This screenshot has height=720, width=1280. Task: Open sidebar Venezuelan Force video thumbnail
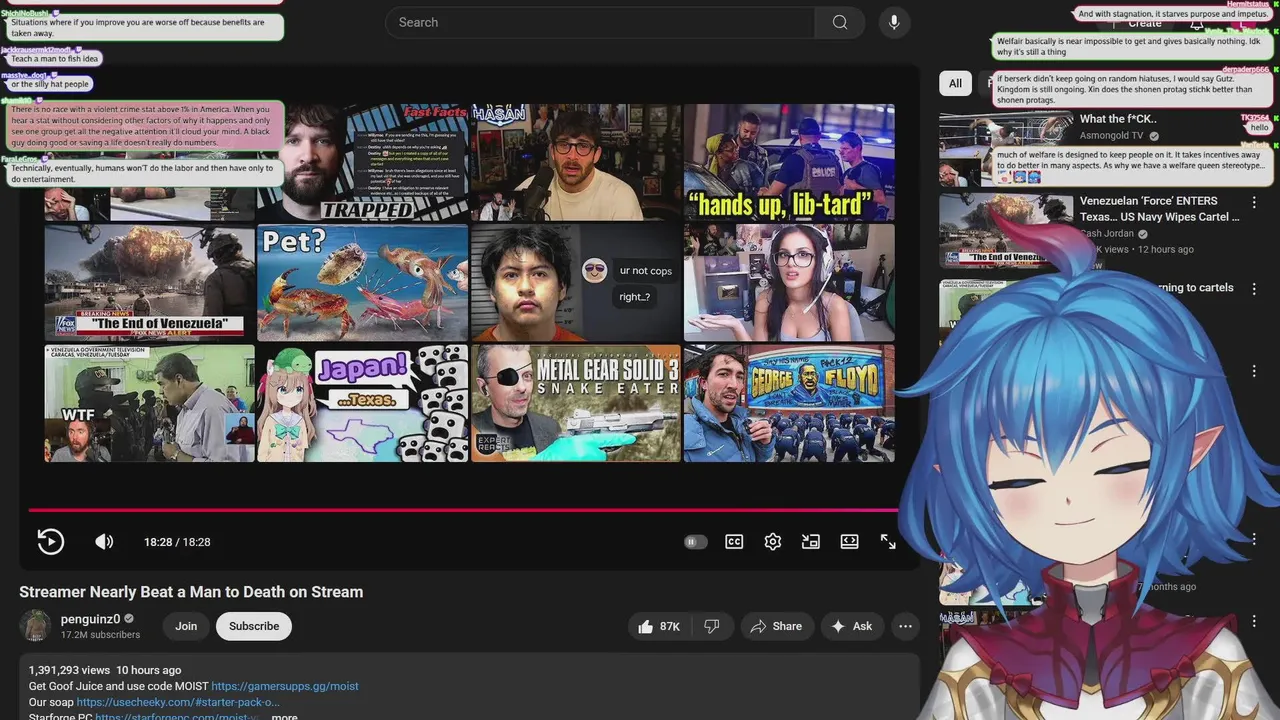(x=1006, y=229)
